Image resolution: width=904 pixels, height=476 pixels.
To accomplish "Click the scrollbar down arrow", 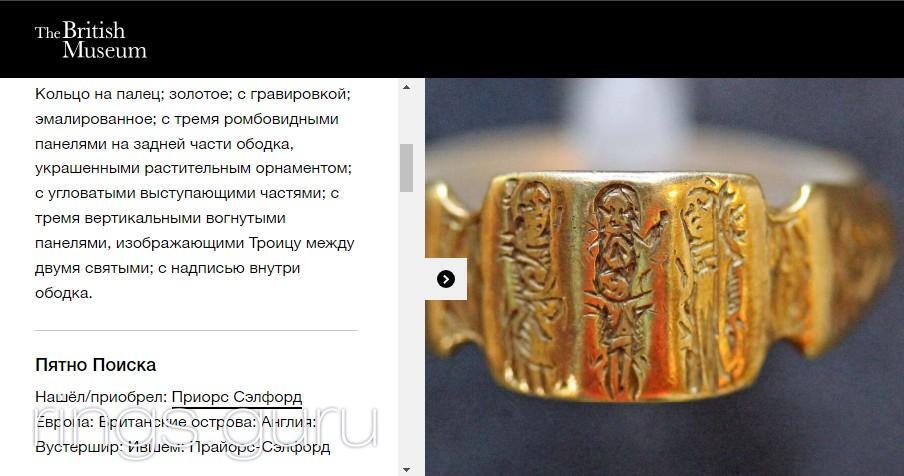I will point(406,469).
